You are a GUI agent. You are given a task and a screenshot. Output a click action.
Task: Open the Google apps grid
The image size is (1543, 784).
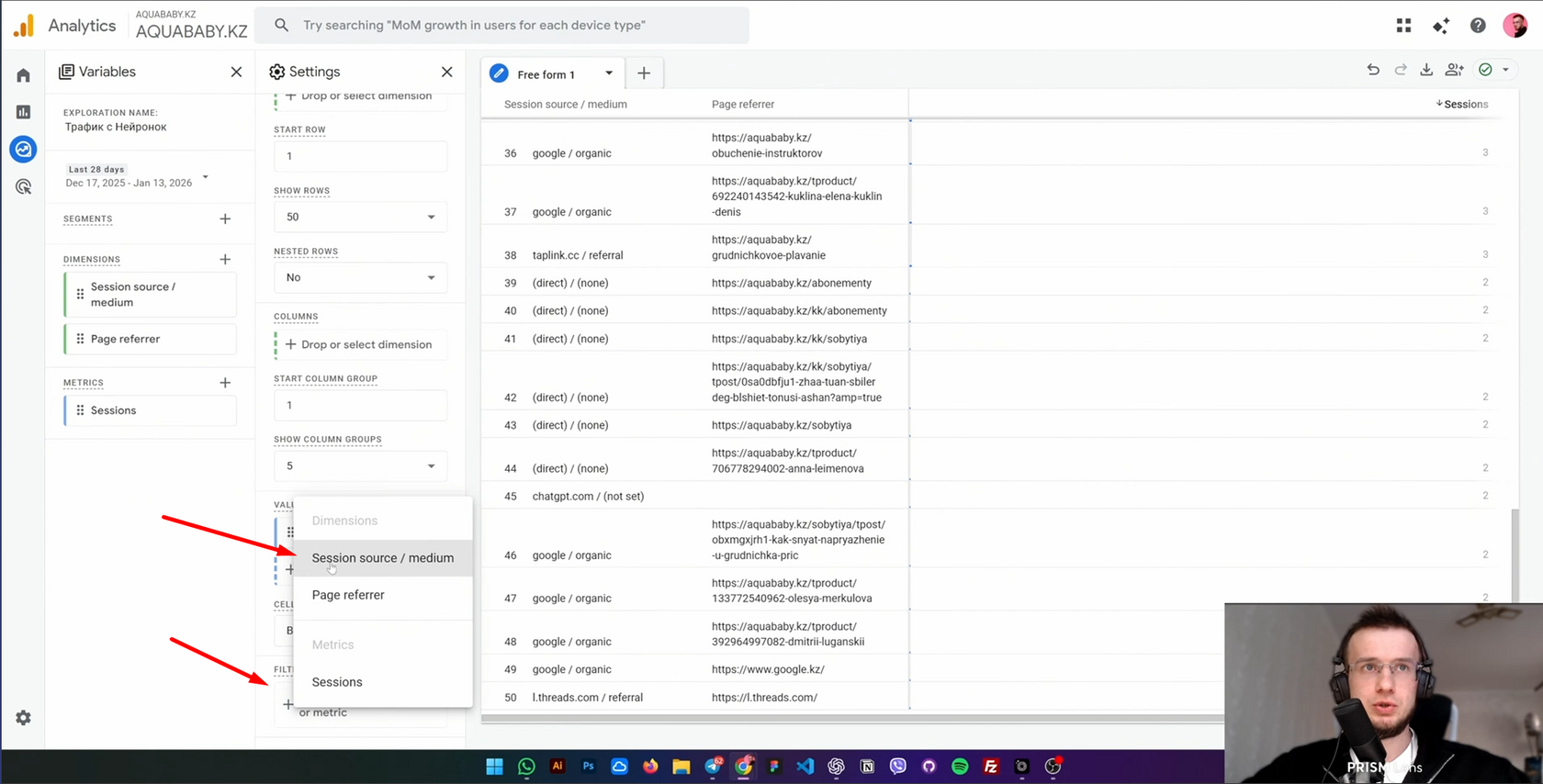1403,26
